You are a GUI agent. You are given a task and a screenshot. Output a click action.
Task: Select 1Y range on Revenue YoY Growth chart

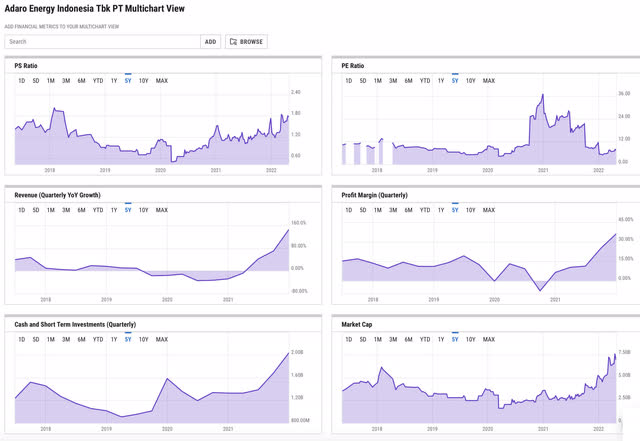pyautogui.click(x=114, y=210)
